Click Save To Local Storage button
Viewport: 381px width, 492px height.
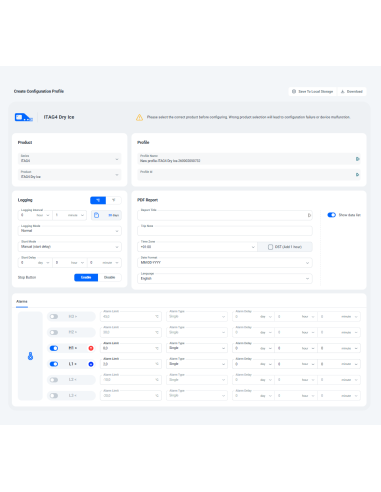point(312,91)
